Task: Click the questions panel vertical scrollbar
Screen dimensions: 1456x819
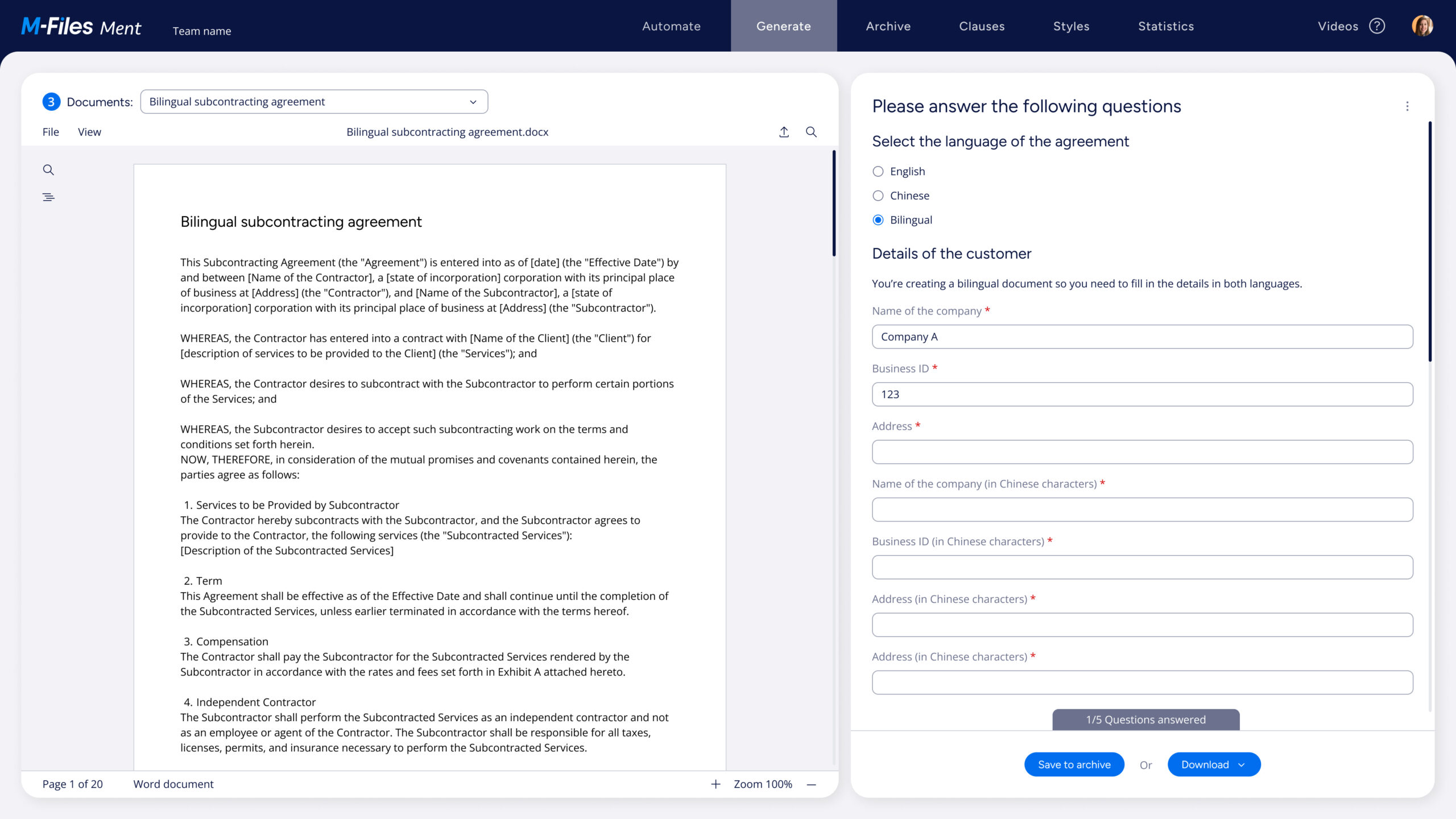Action: (1430, 242)
